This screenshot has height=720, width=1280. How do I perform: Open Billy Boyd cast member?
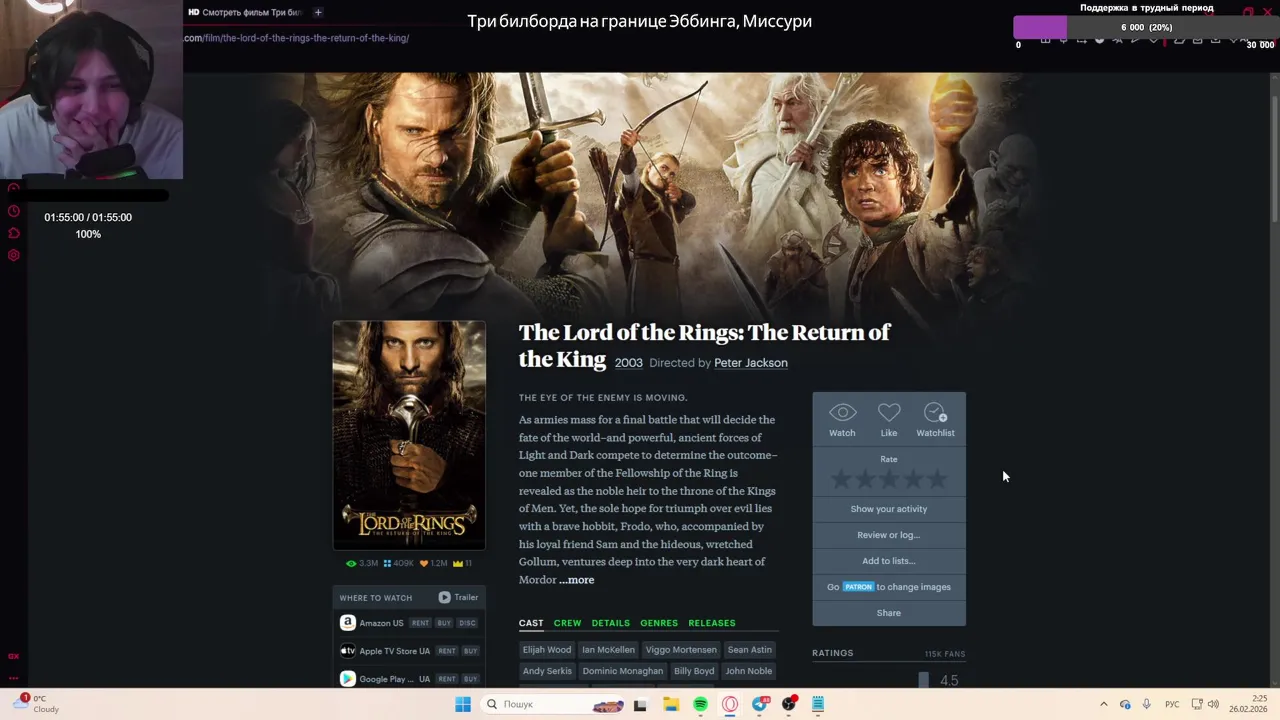point(694,672)
